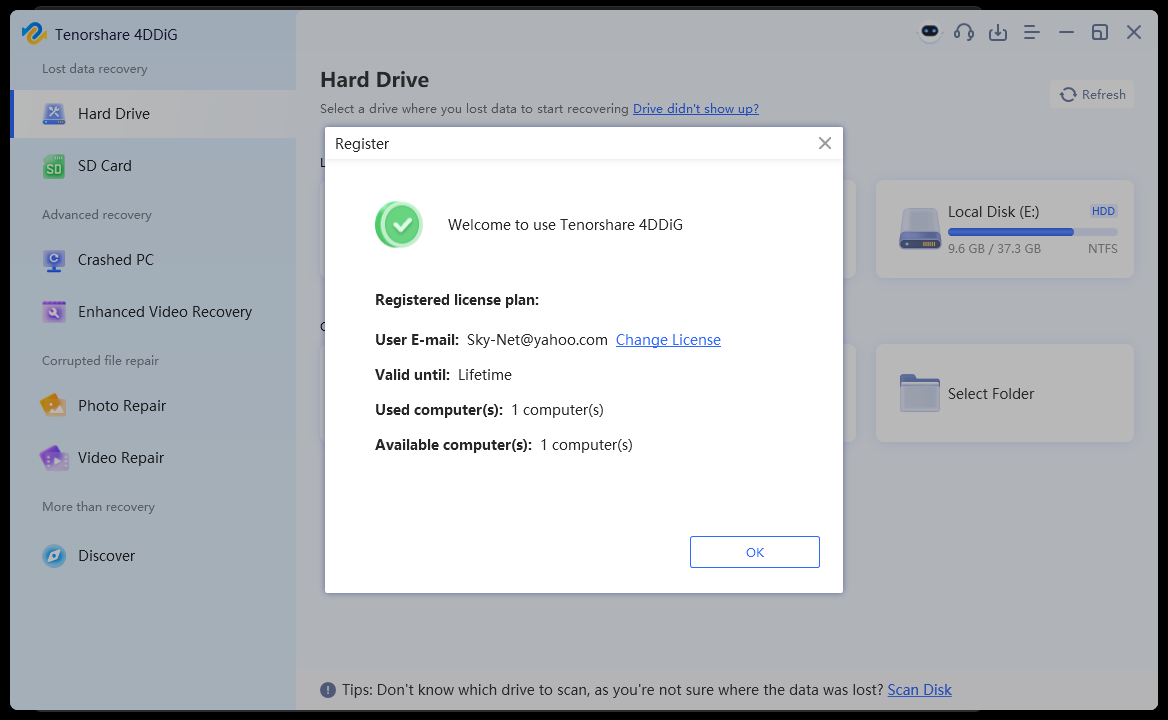This screenshot has height=720, width=1168.
Task: Click the Used computer(s) label
Action: (x=439, y=410)
